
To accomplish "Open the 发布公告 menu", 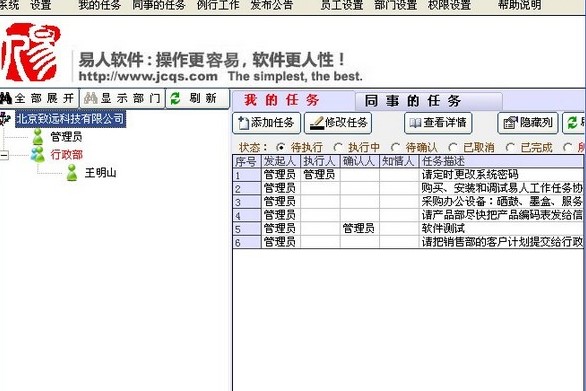I will (x=272, y=5).
